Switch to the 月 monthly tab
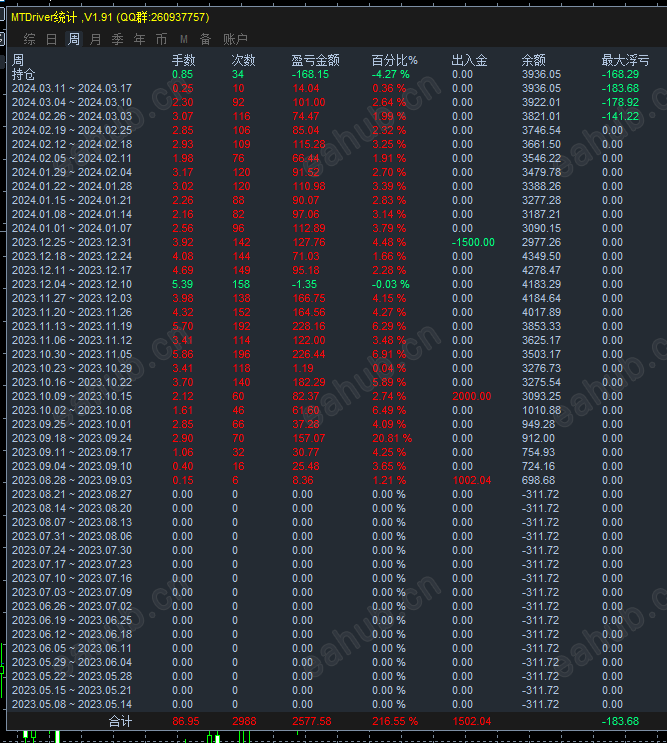This screenshot has width=667, height=743. point(95,39)
